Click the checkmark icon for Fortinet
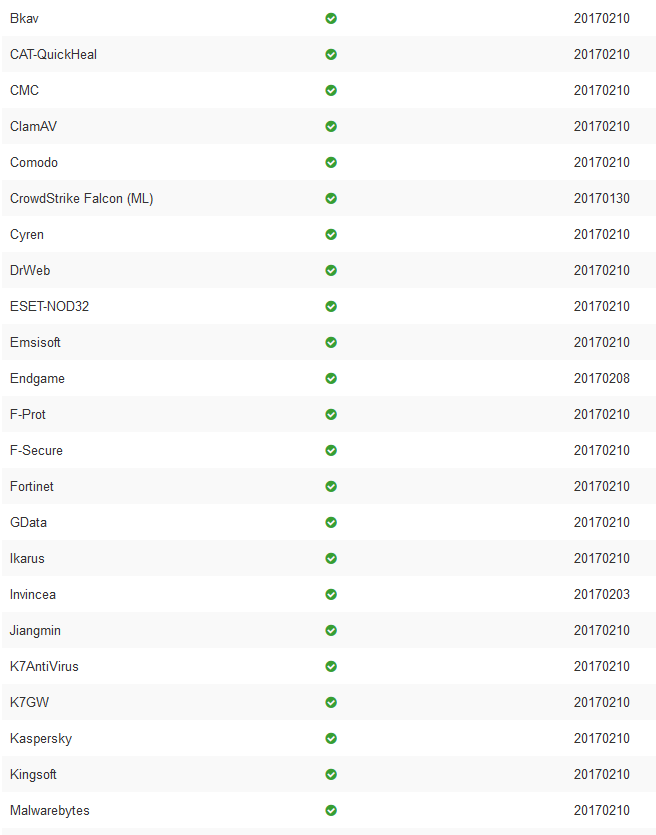This screenshot has width=656, height=835. tap(331, 486)
